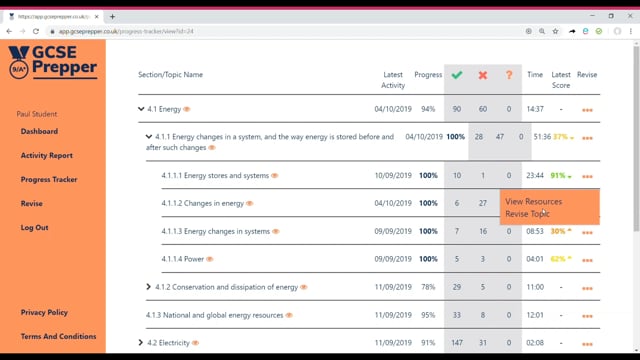Expand 4.1.2 Conservation and dissipation of energy
The image size is (640, 360).
click(148, 287)
